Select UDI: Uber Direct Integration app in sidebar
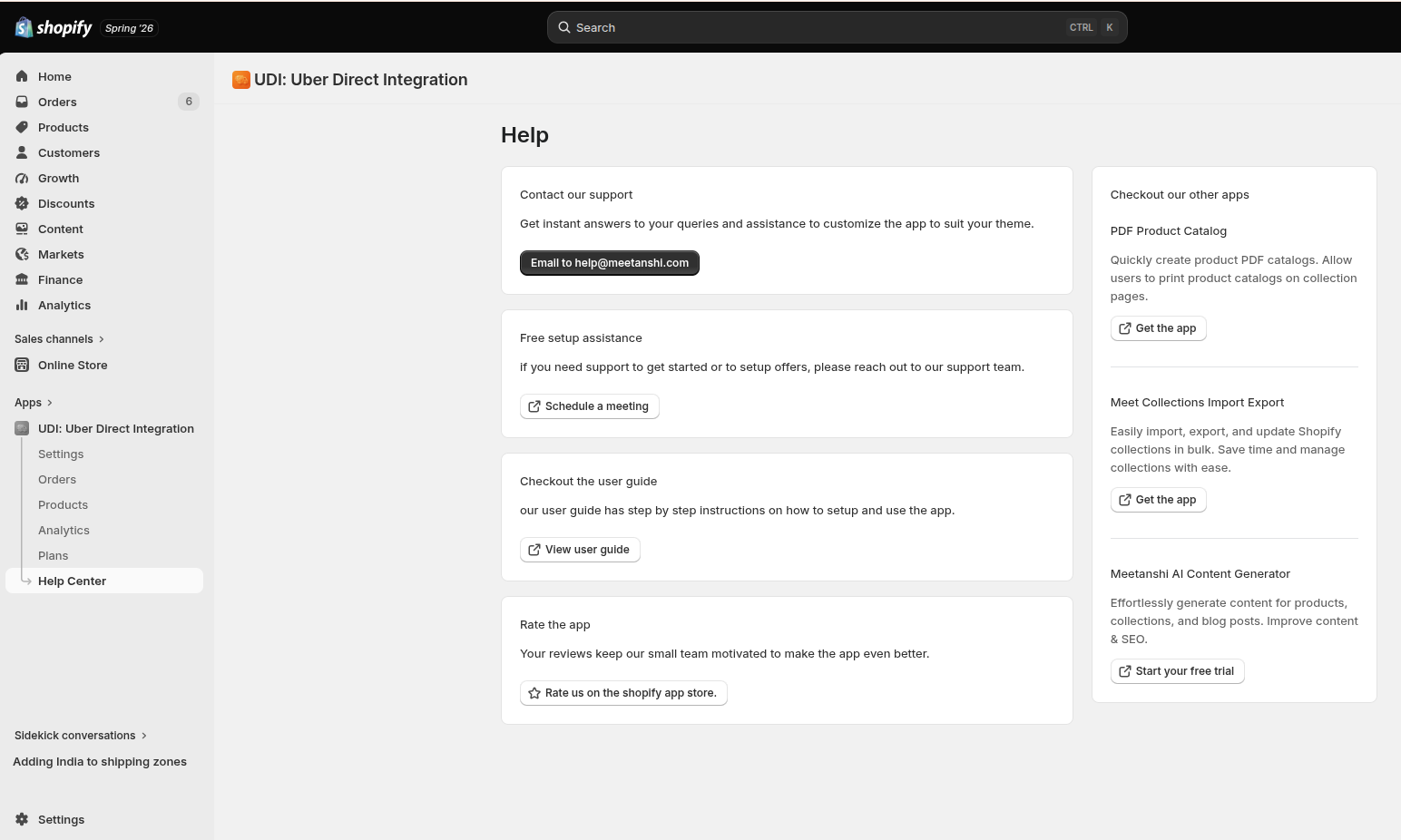Image resolution: width=1401 pixels, height=840 pixels. coord(104,428)
